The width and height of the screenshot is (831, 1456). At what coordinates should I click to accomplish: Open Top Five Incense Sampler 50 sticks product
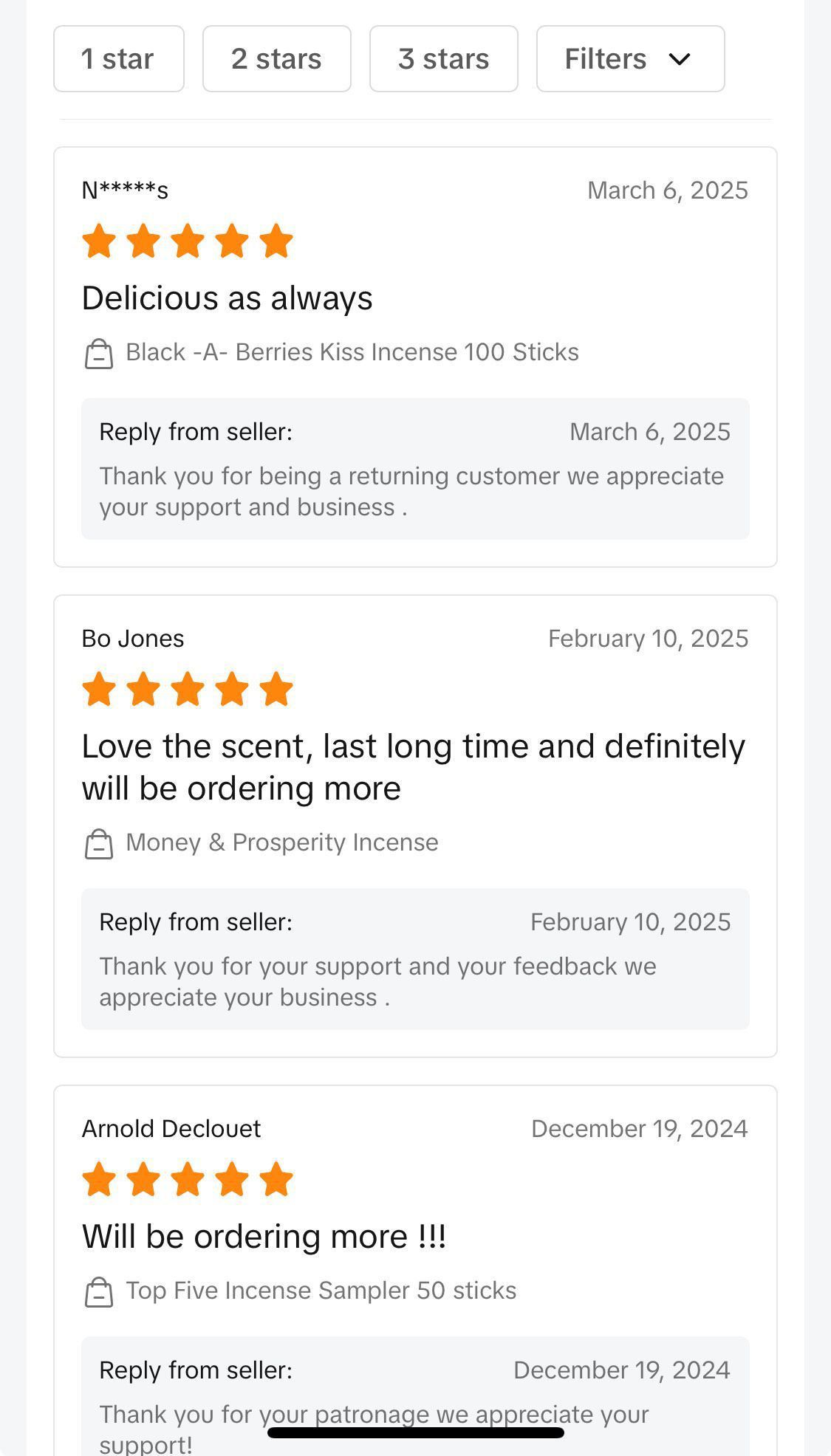coord(321,1291)
